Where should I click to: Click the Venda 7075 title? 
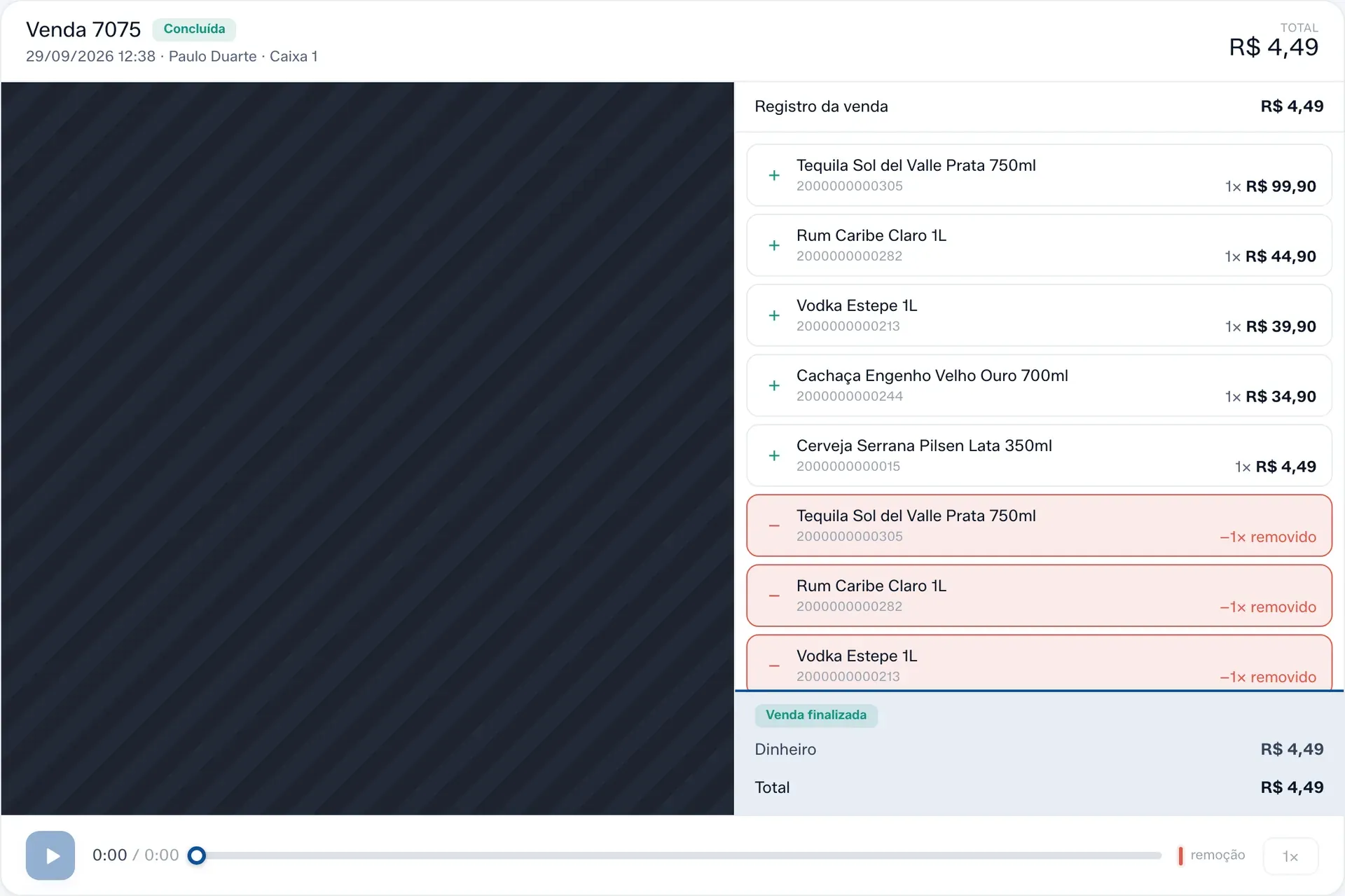[x=83, y=29]
